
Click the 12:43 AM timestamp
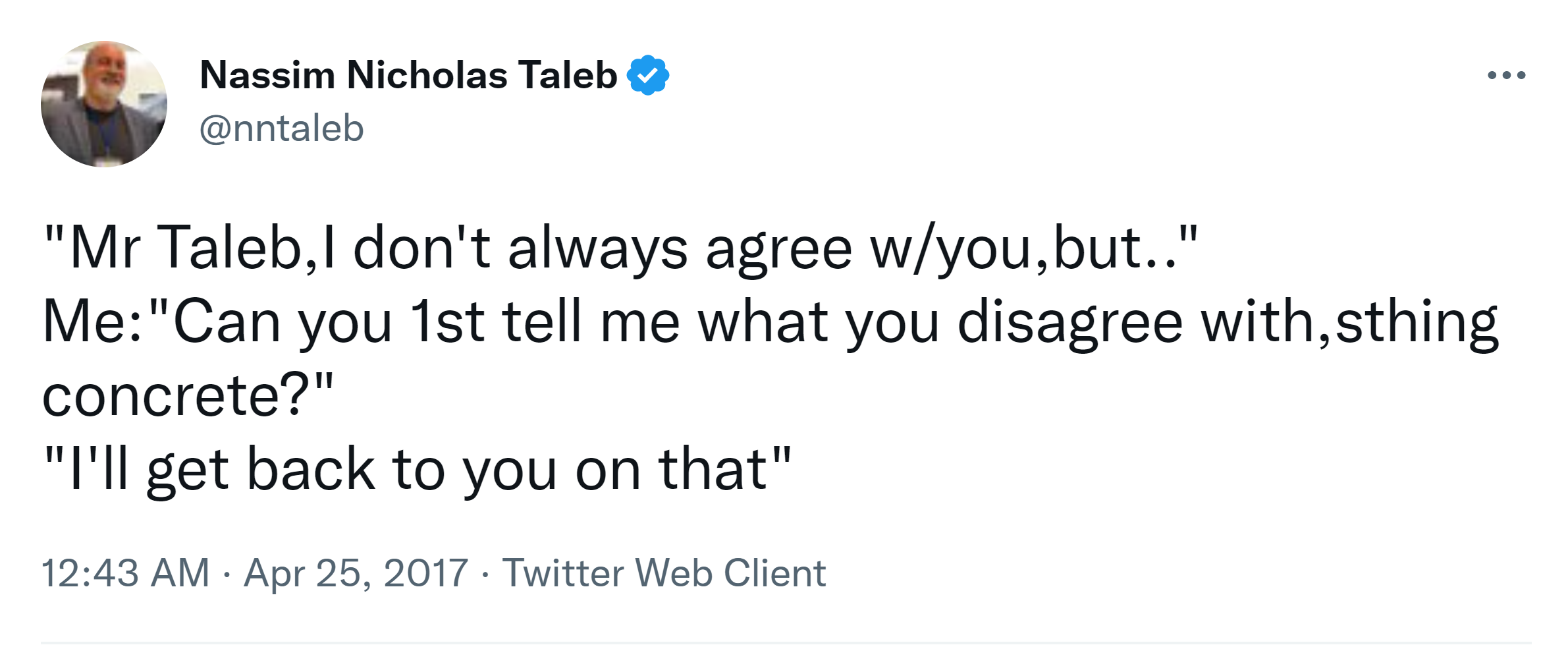125,573
